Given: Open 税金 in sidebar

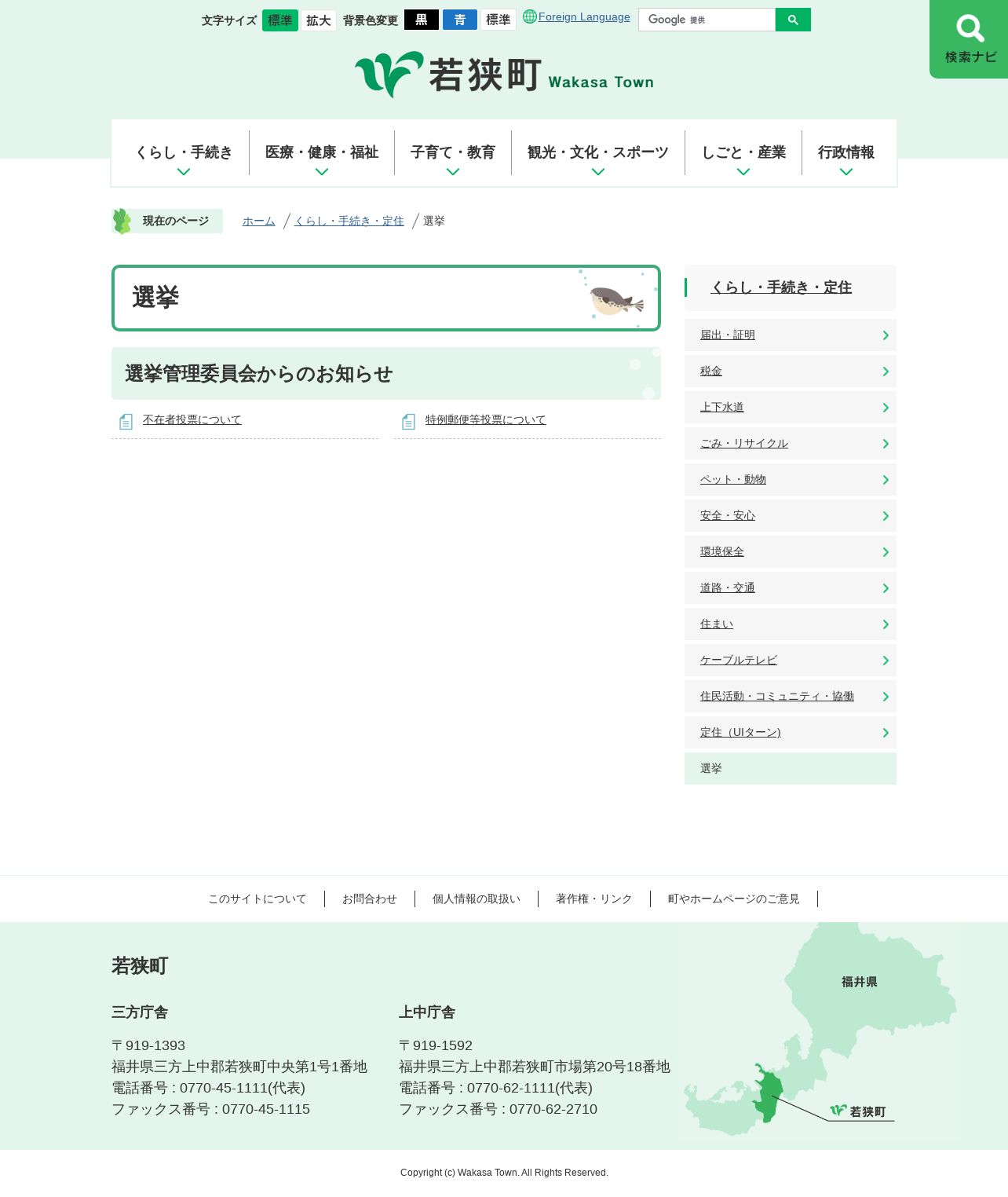Looking at the screenshot, I should pyautogui.click(x=791, y=372).
